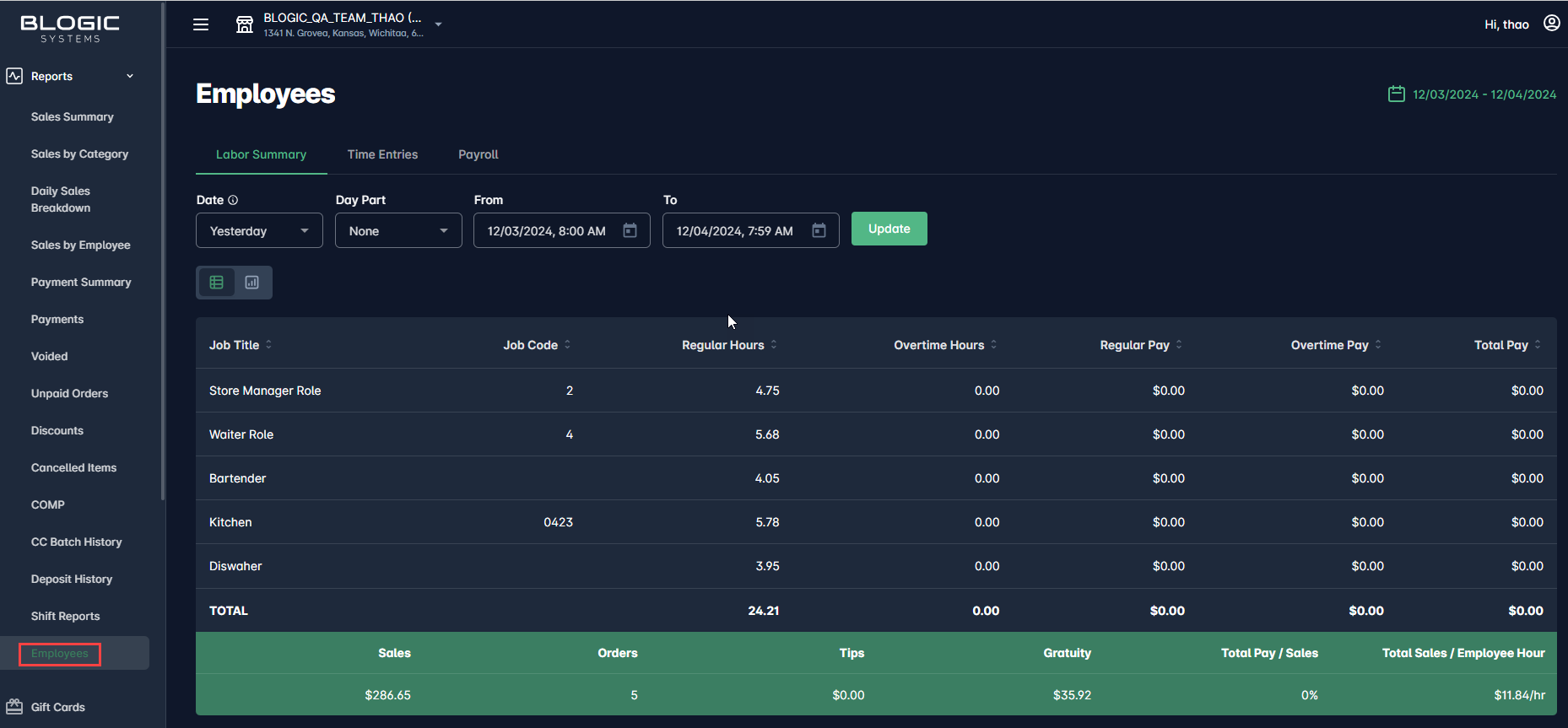Open the To date calendar picker icon
The image size is (1568, 728).
pyautogui.click(x=819, y=230)
